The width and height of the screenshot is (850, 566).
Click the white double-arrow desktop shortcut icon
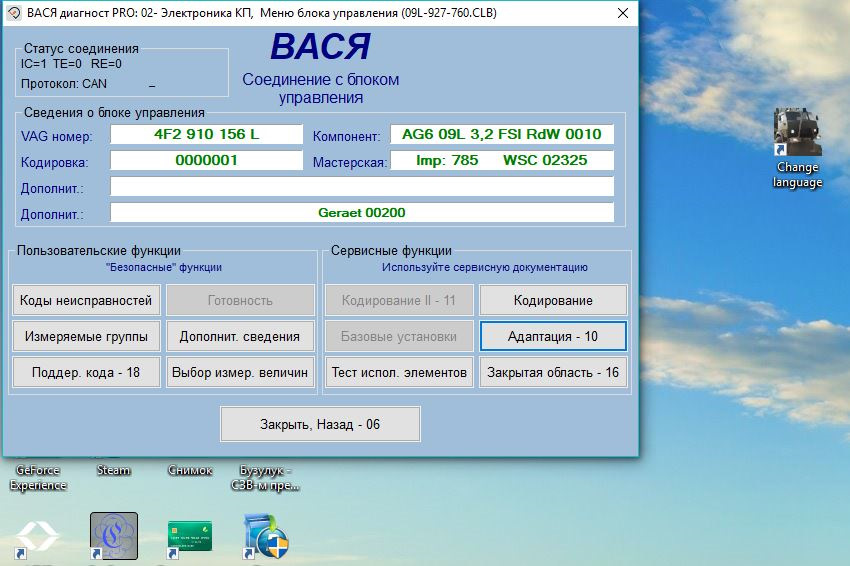point(37,535)
